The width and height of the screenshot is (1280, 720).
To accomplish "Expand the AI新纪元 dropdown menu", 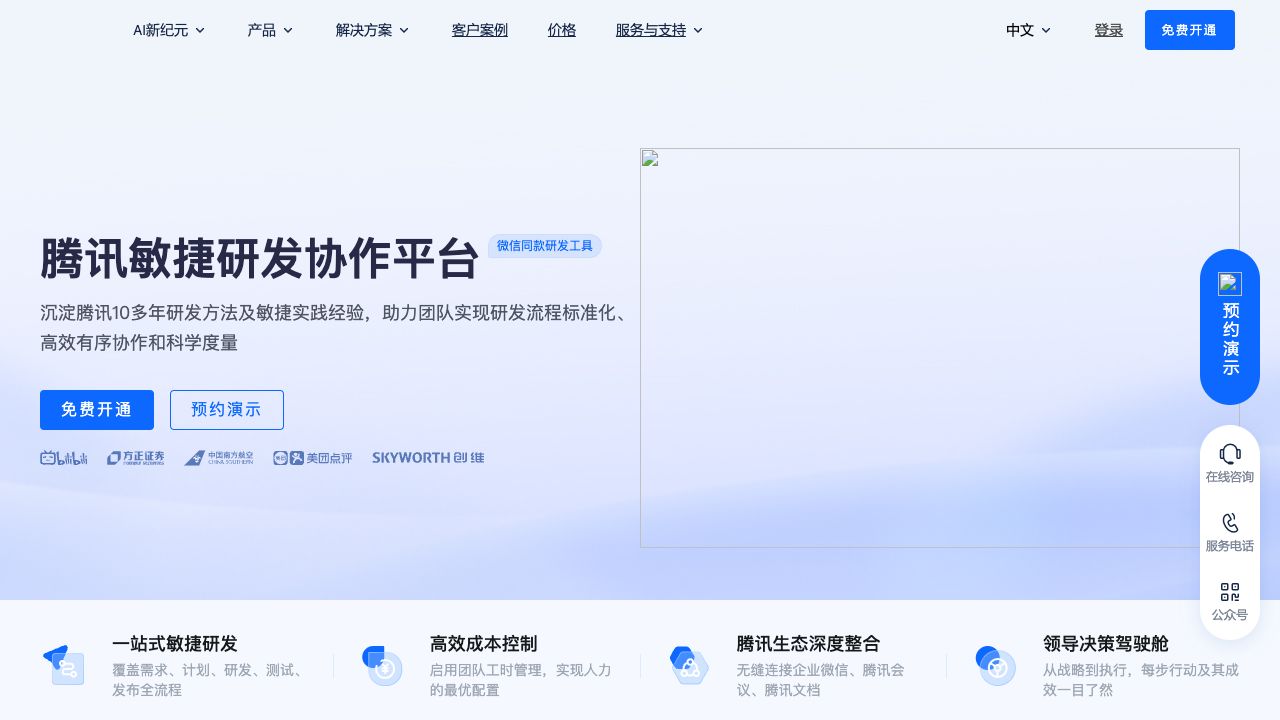I will (168, 30).
